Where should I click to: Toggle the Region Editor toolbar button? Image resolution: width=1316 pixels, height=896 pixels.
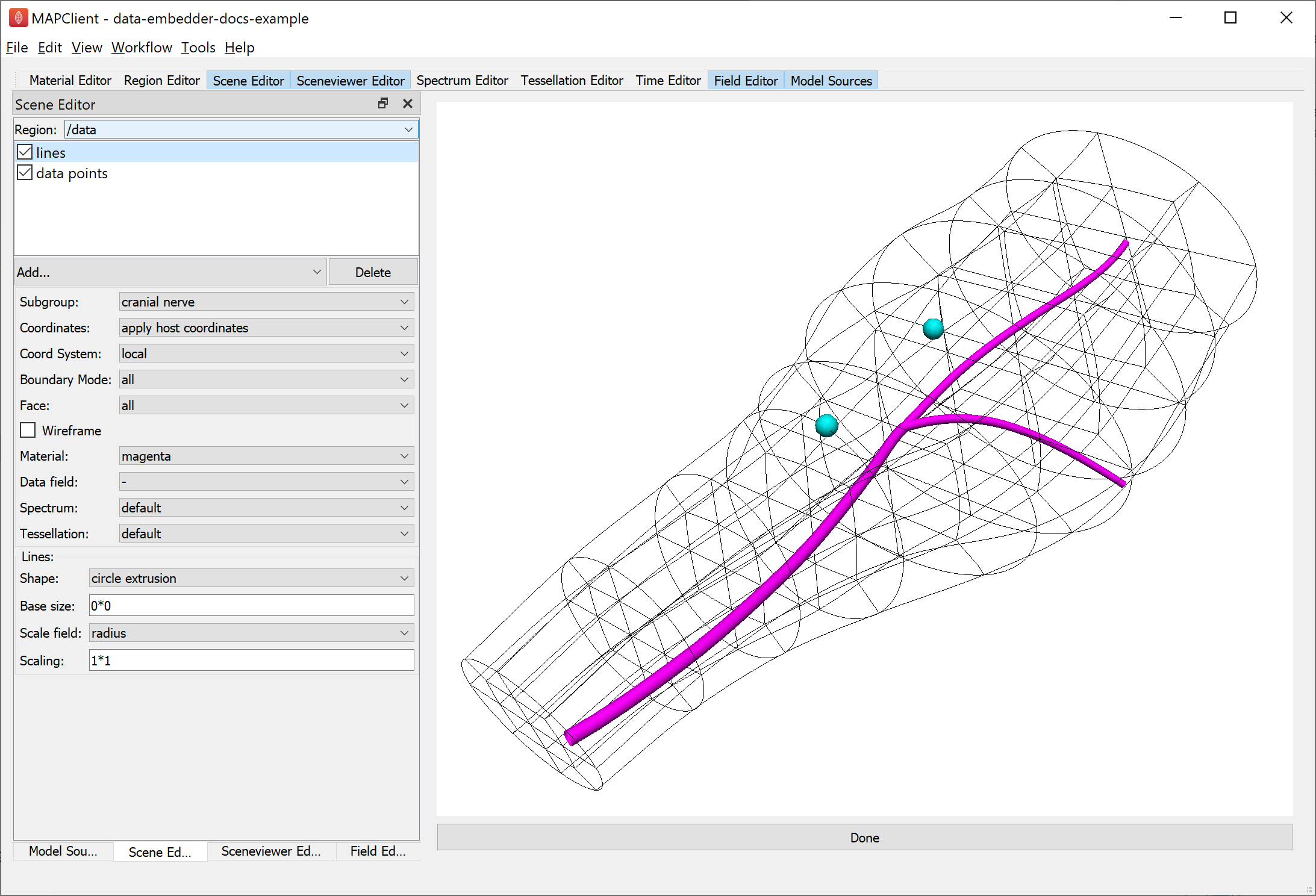162,81
